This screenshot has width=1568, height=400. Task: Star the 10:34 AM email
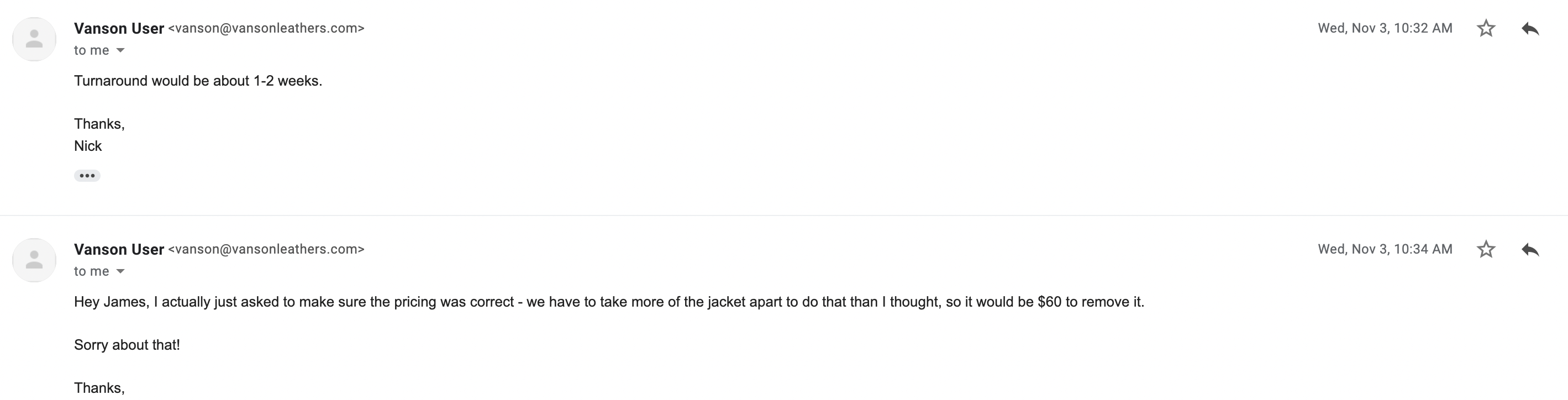[1486, 249]
